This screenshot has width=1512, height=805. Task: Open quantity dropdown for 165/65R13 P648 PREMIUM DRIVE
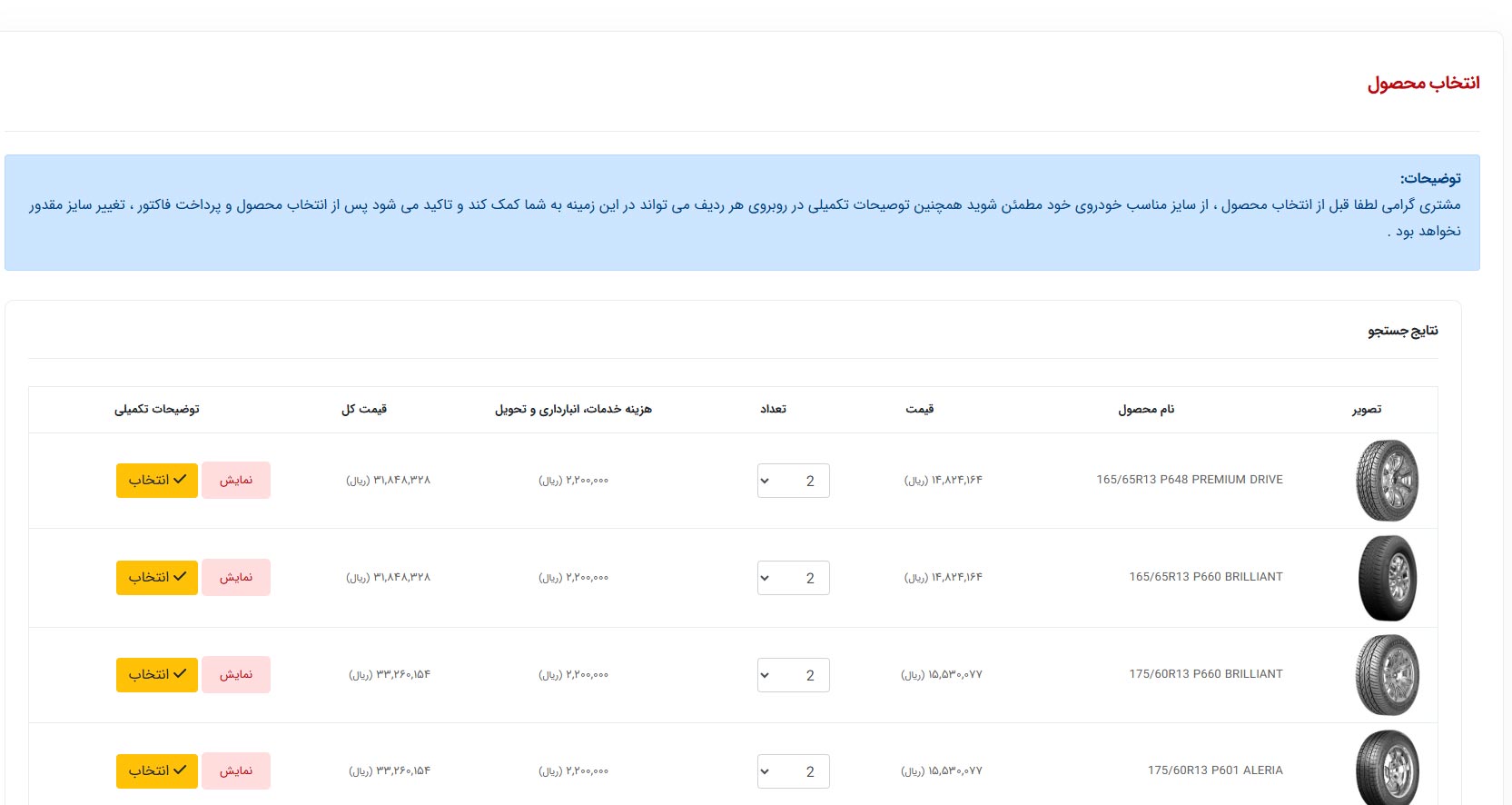(794, 481)
